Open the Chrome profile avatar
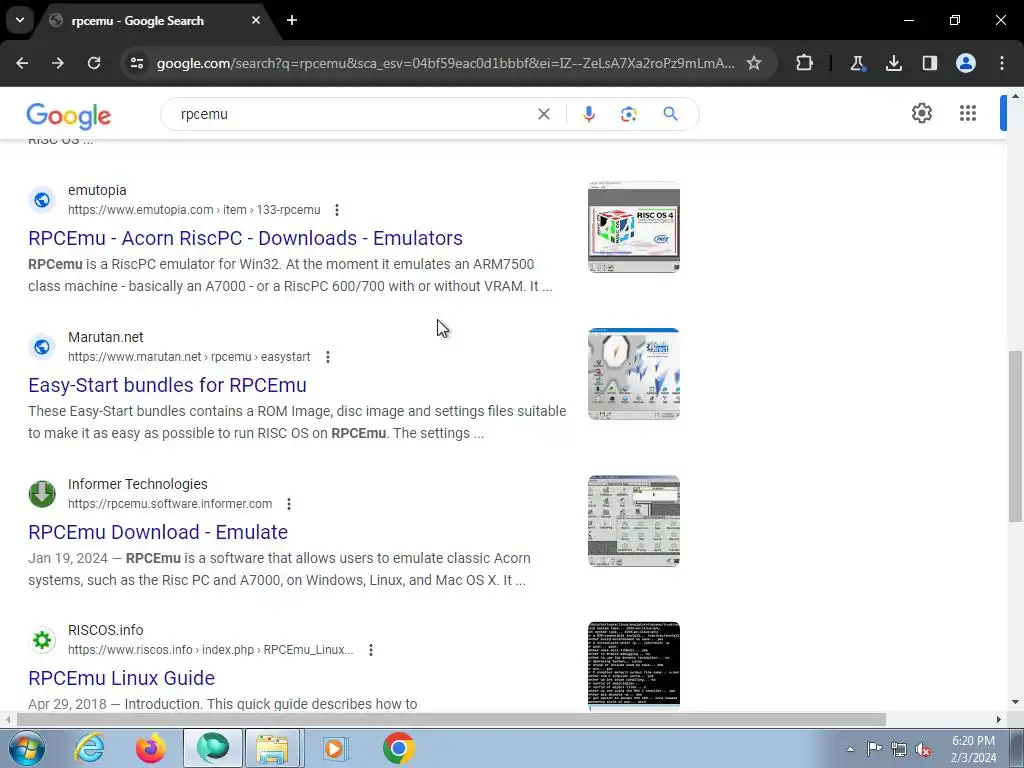This screenshot has width=1024, height=768. pos(966,63)
